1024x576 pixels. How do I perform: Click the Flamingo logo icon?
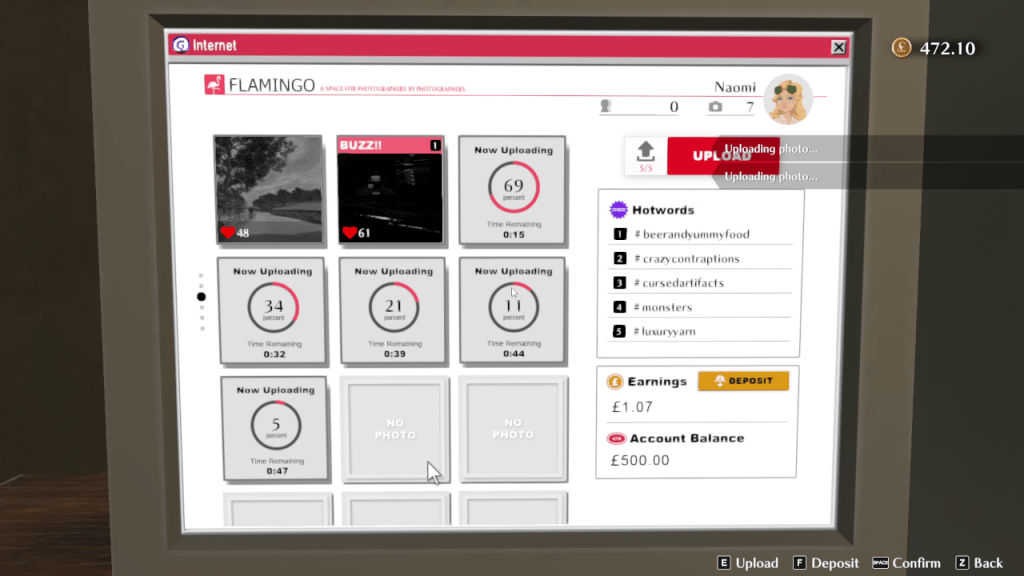click(214, 86)
